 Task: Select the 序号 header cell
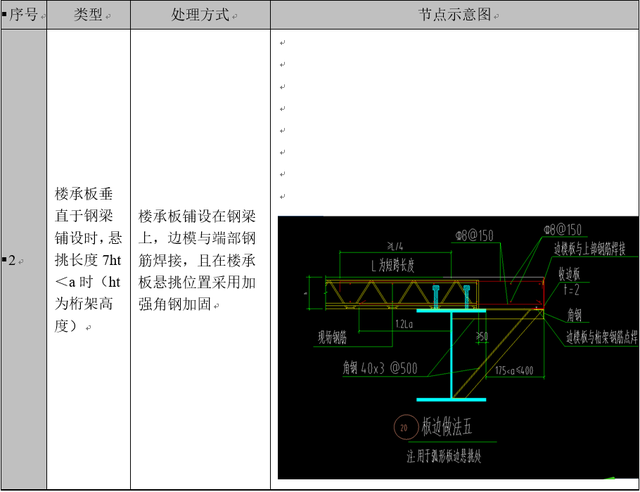click(24, 16)
